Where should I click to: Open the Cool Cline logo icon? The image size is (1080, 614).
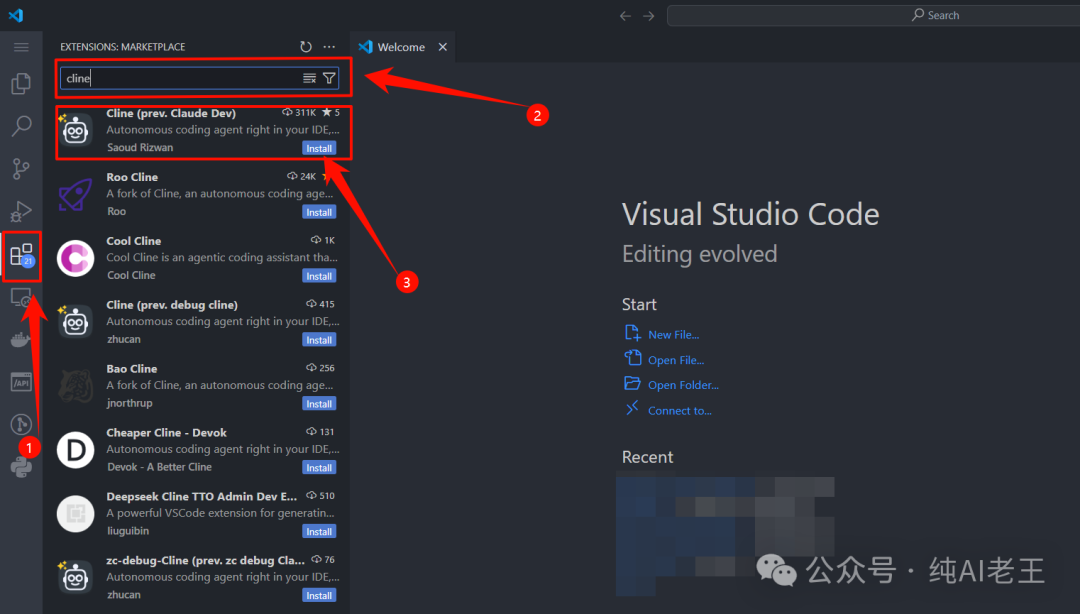tap(75, 258)
